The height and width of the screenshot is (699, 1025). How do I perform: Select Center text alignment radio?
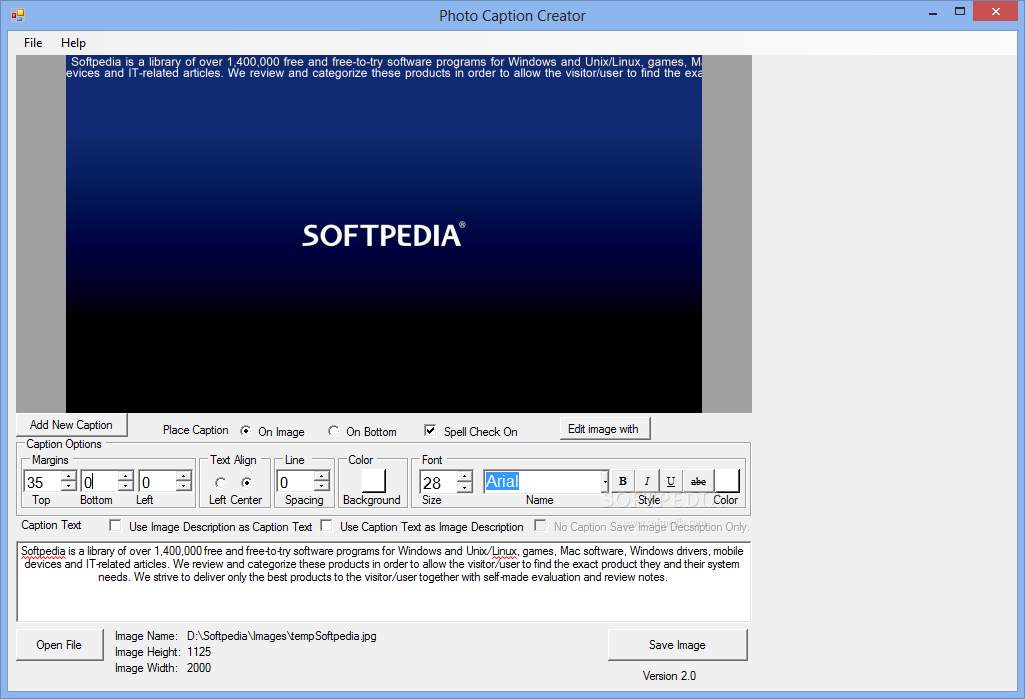pos(246,483)
